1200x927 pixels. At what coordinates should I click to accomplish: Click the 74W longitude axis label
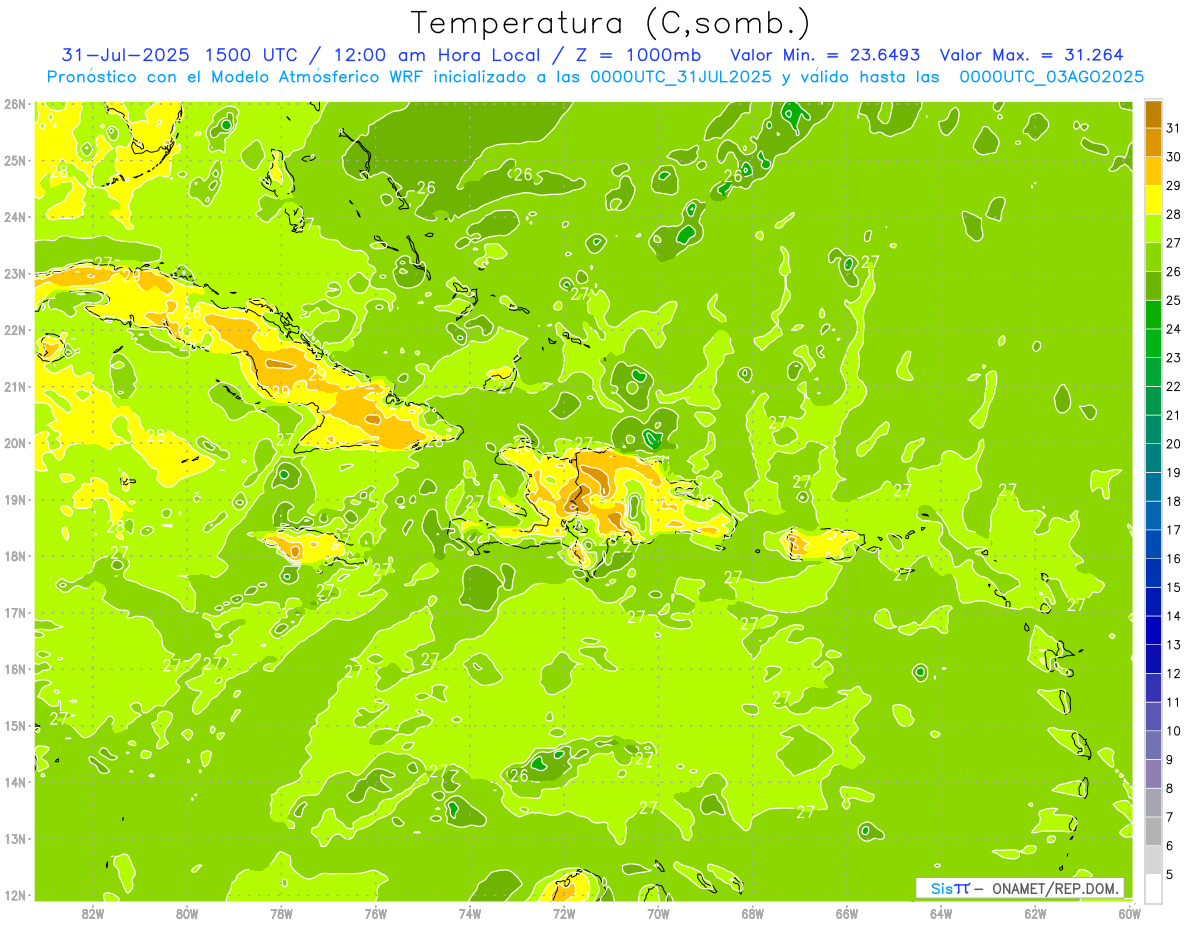[x=470, y=913]
